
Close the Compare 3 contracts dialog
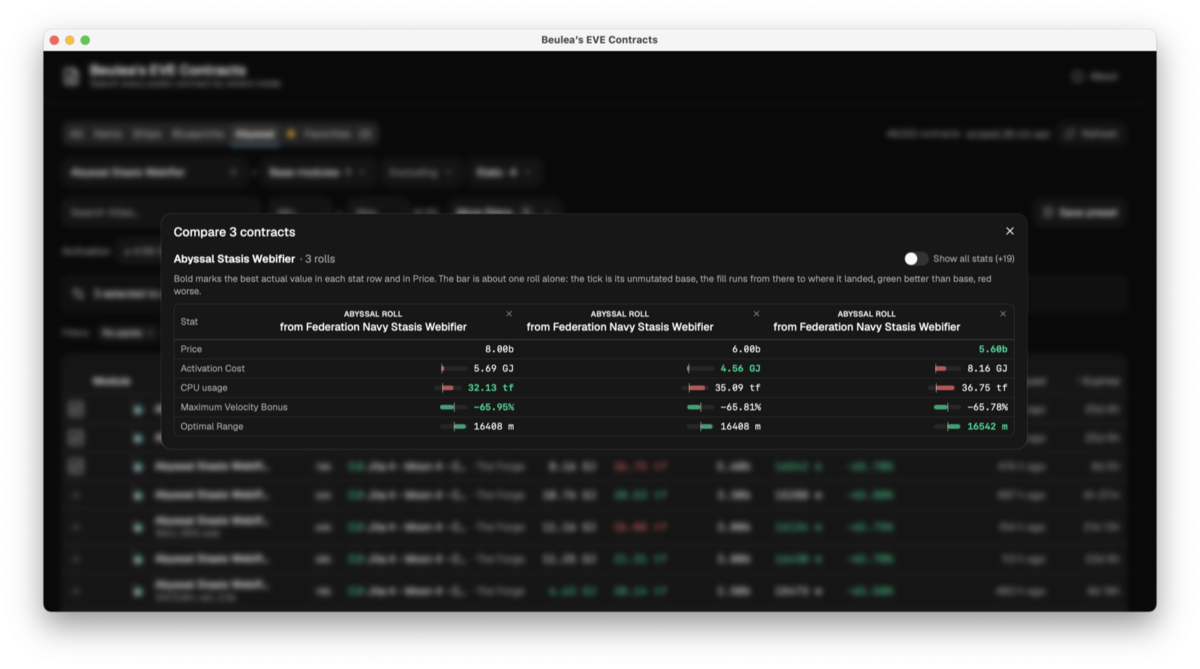(1010, 231)
